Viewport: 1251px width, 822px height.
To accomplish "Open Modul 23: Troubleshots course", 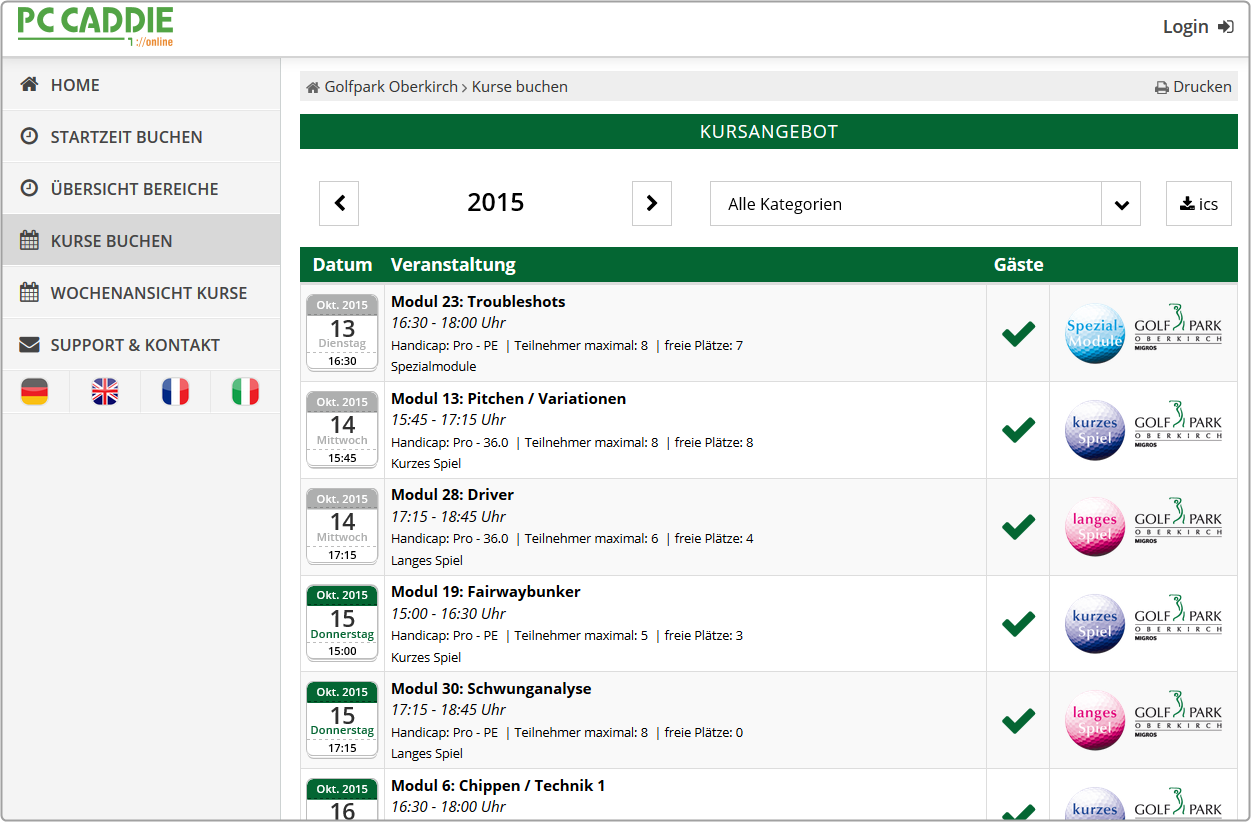I will [478, 301].
